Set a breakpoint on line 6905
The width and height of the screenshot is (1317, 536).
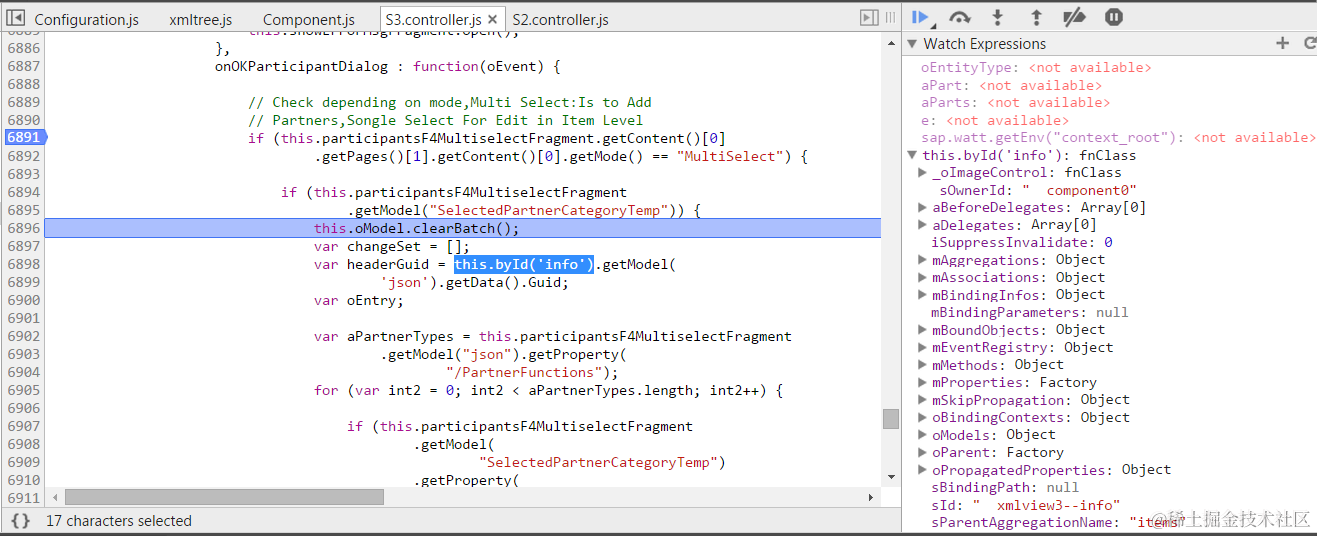(24, 390)
